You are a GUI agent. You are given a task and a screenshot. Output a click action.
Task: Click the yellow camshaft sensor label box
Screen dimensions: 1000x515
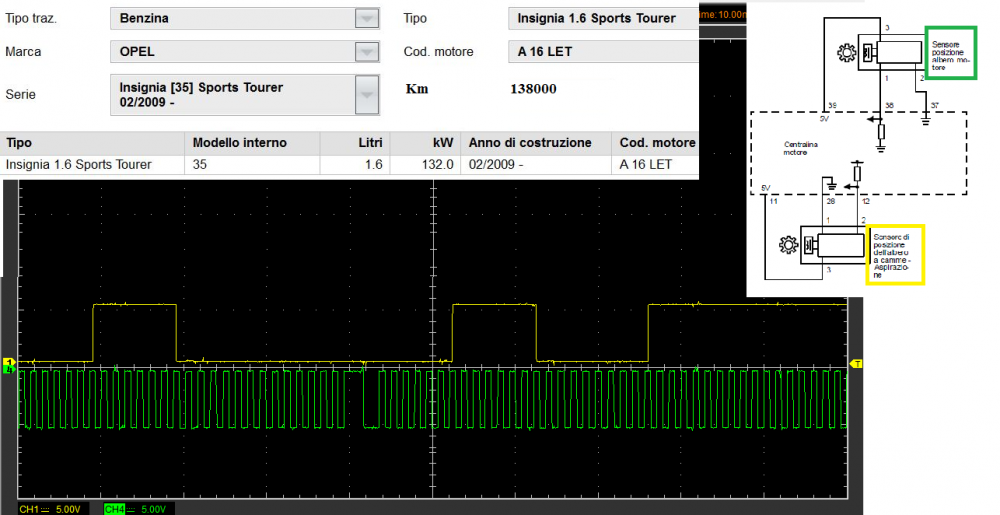894,253
